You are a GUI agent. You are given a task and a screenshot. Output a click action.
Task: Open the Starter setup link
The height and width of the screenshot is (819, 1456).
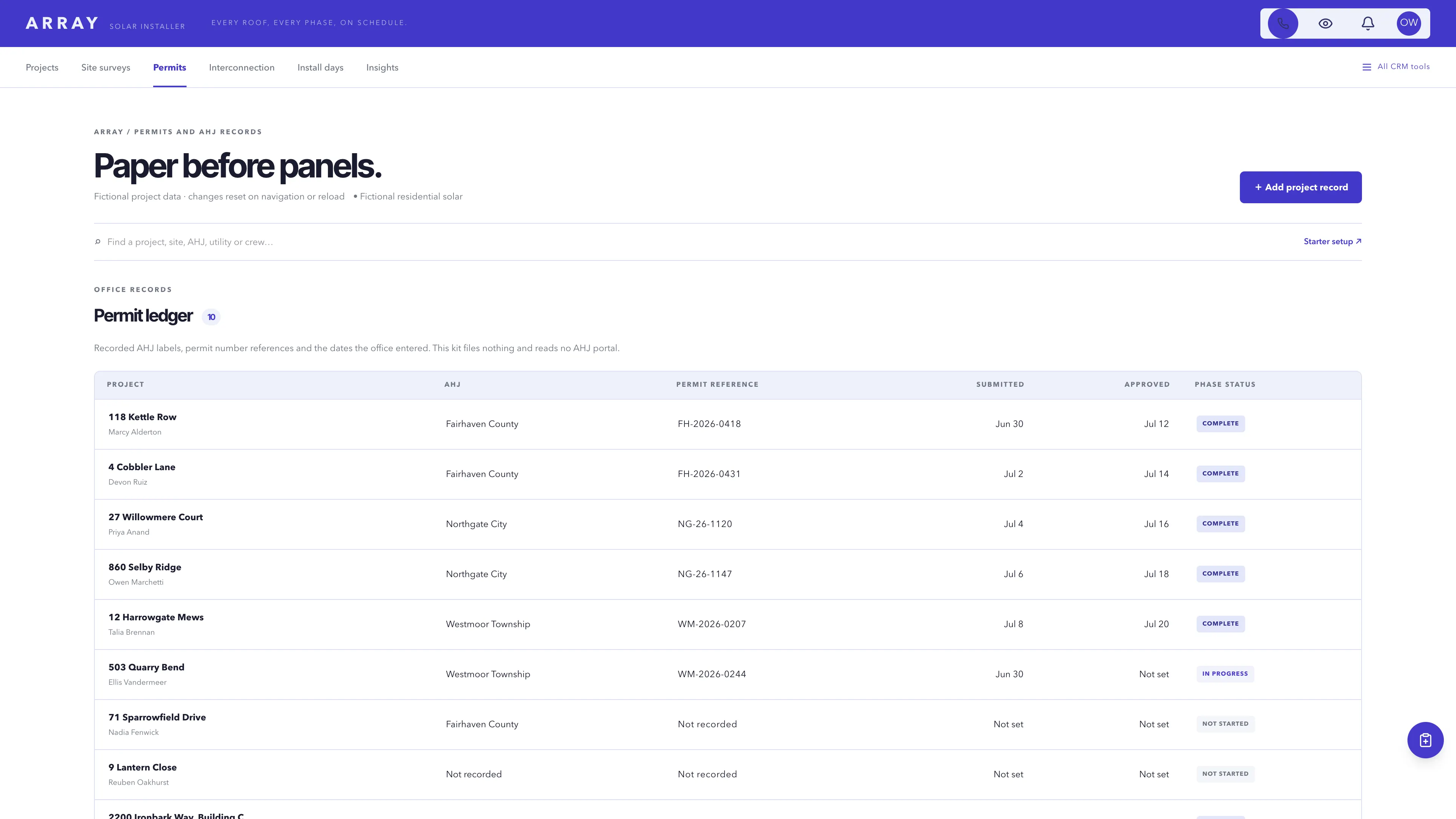(1332, 242)
